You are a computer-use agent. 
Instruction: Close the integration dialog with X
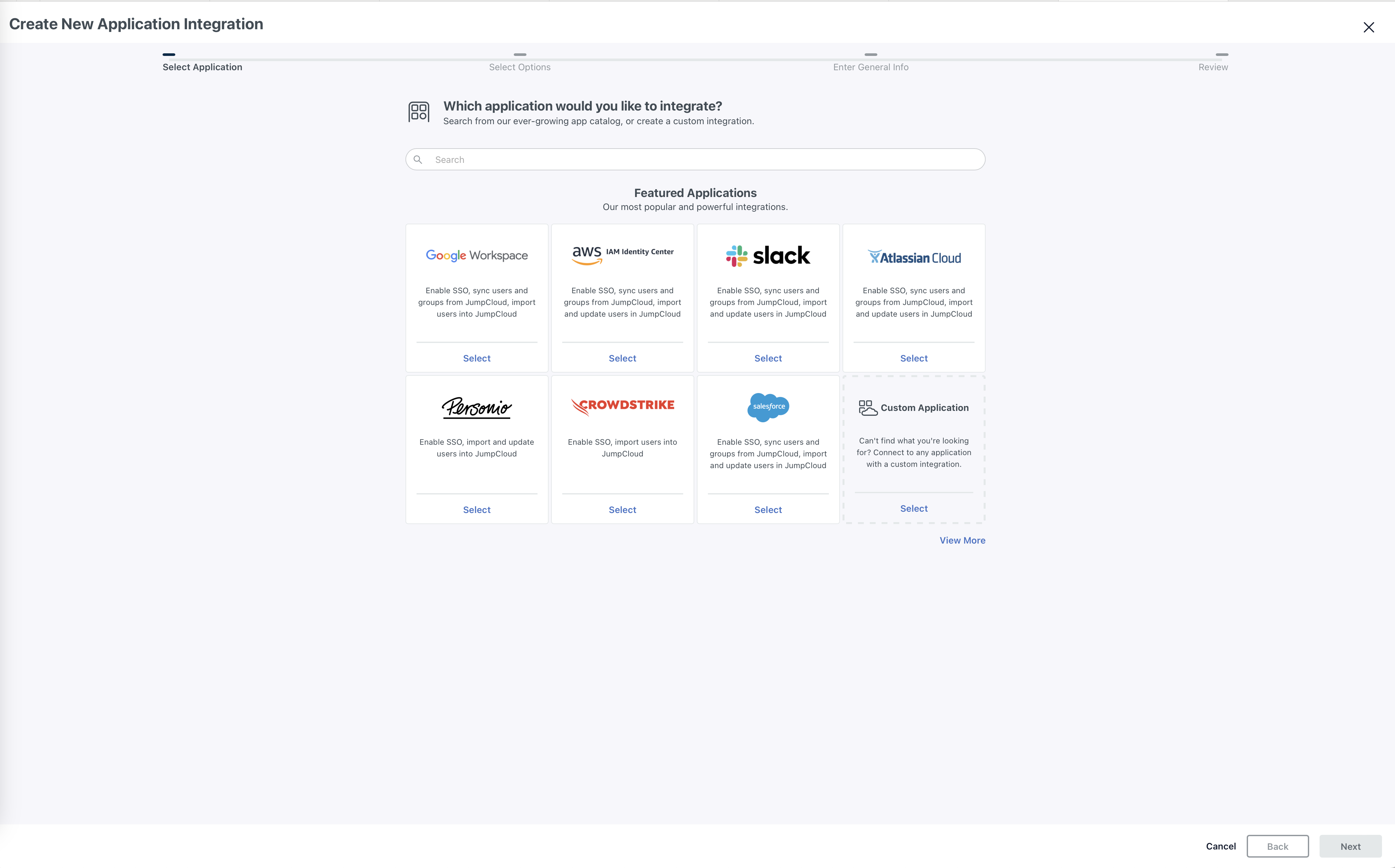(1369, 28)
